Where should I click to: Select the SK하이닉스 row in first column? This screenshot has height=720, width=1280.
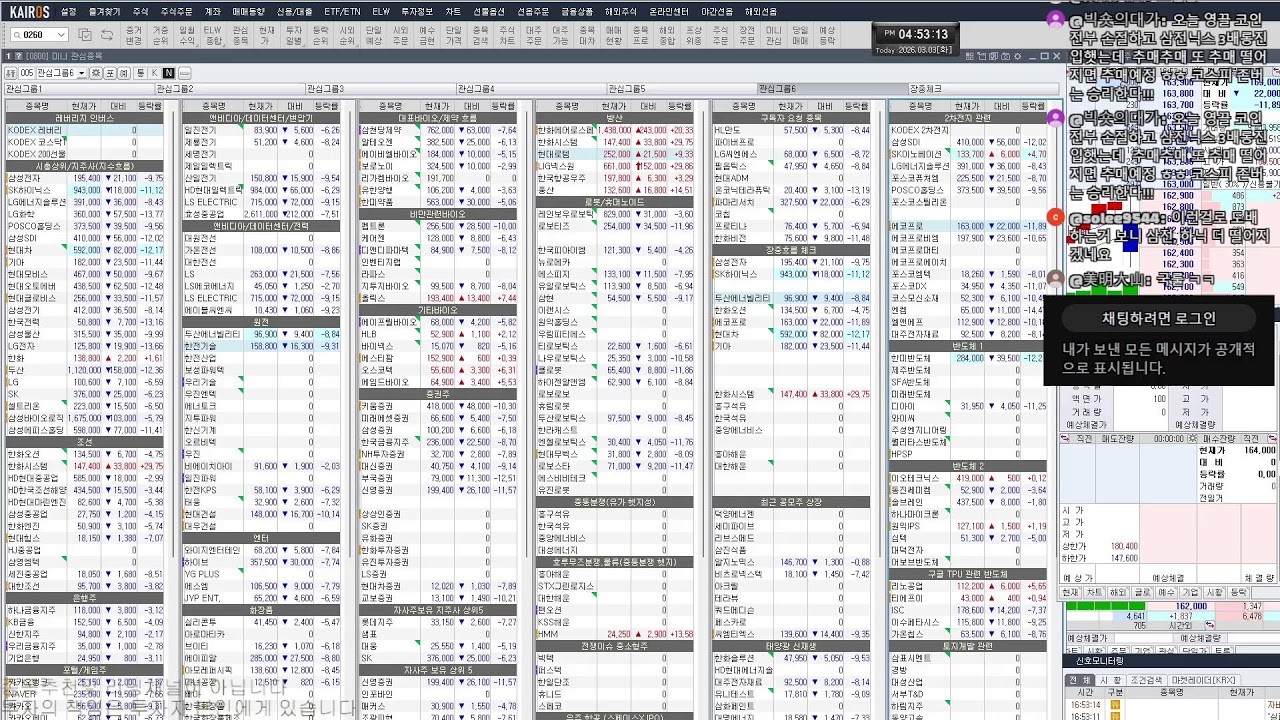click(x=85, y=190)
